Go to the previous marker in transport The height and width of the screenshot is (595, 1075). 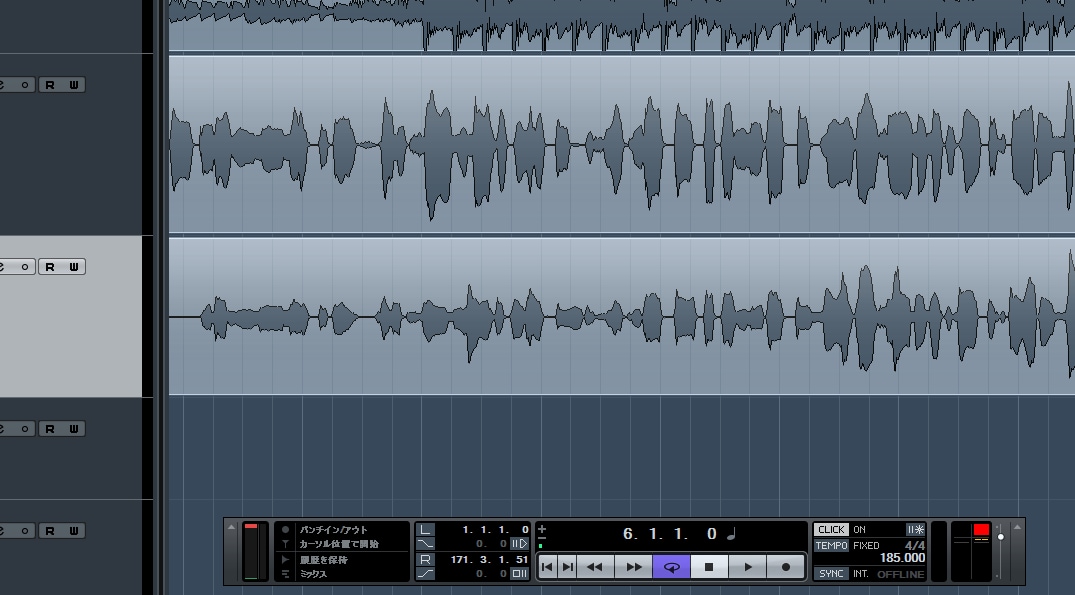tap(547, 567)
